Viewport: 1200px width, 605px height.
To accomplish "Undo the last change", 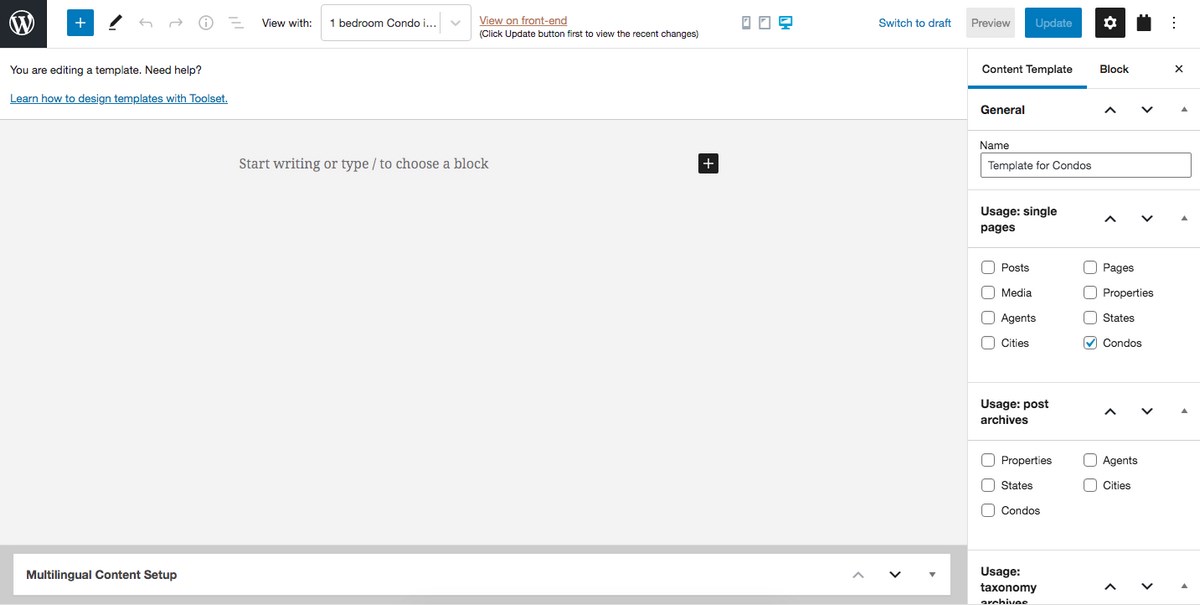I will click(x=146, y=23).
